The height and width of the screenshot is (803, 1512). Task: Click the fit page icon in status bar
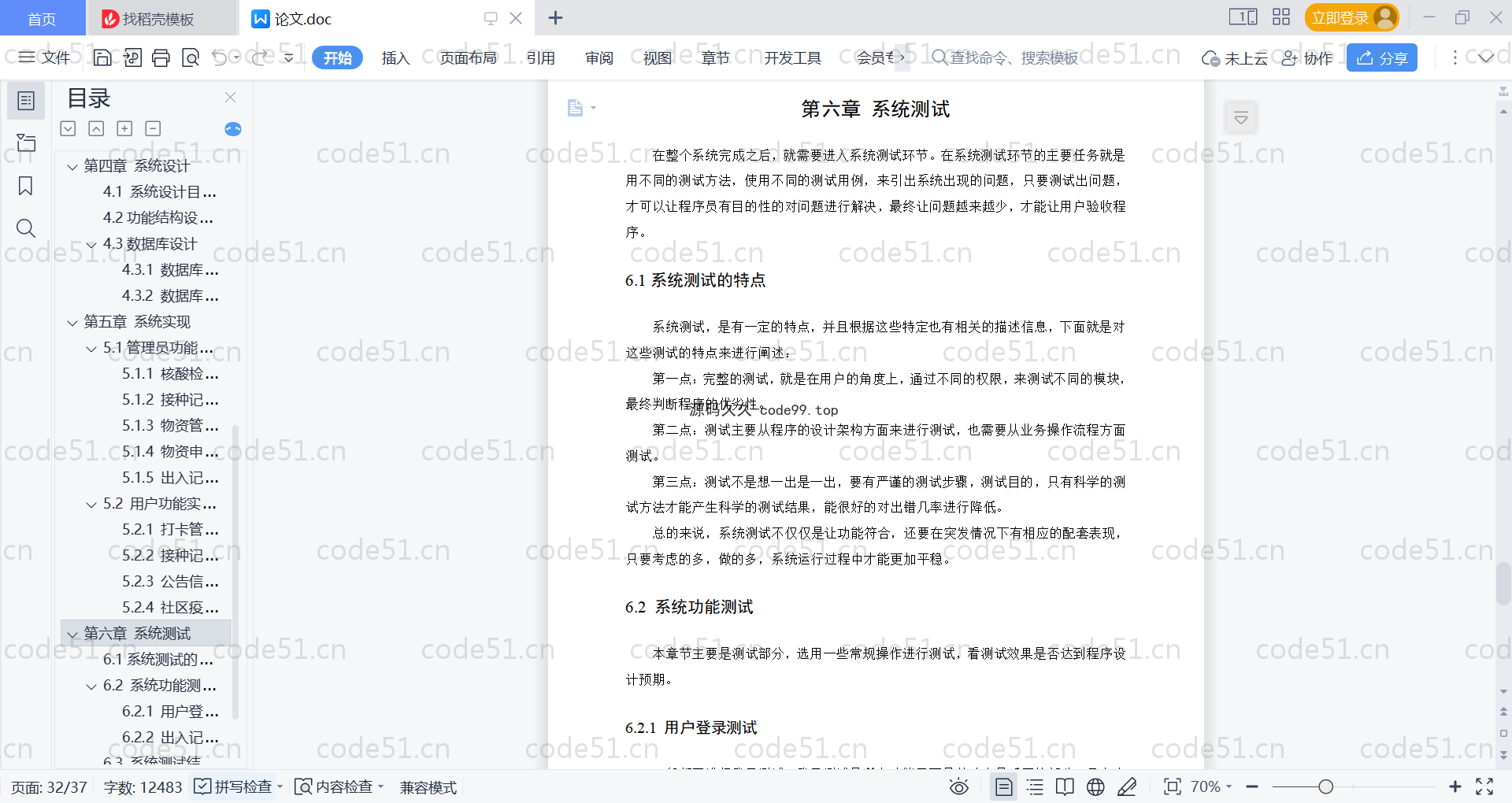1173,786
